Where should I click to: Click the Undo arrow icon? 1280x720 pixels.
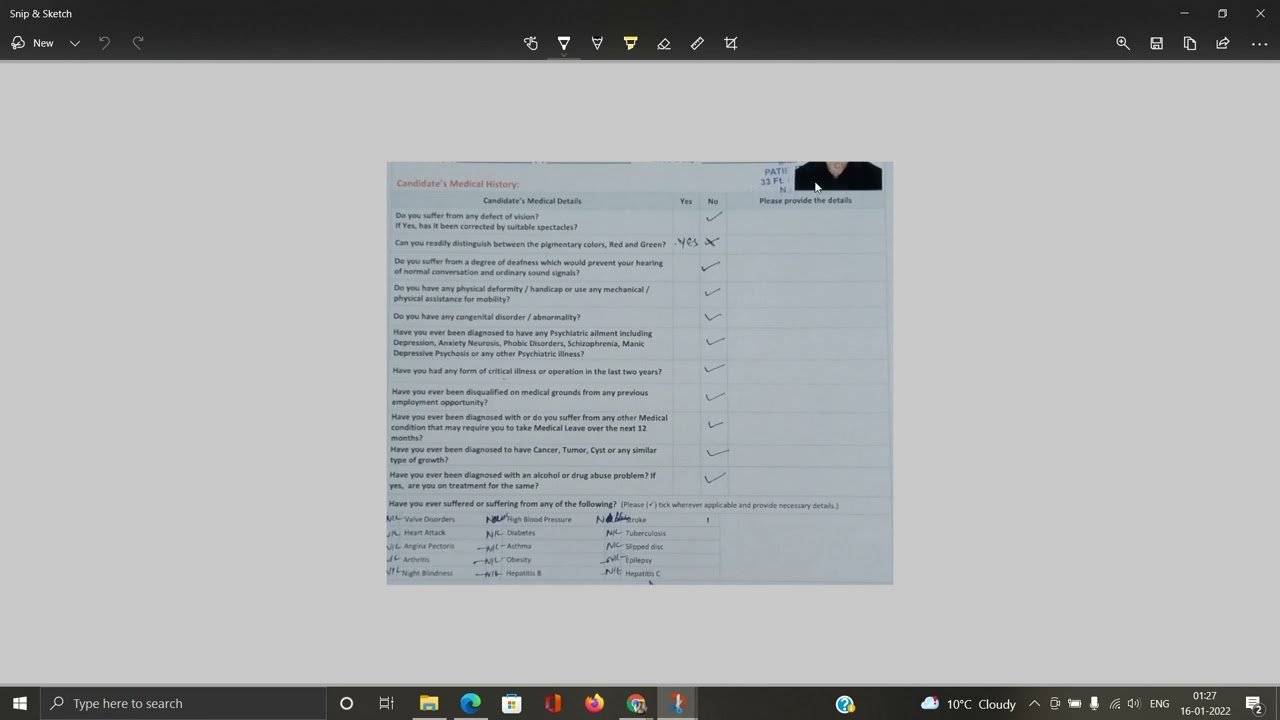(104, 43)
